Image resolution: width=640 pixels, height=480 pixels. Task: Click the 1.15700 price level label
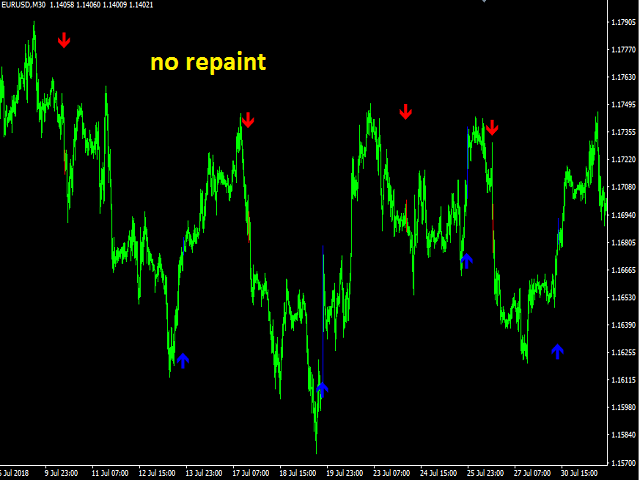tap(624, 463)
